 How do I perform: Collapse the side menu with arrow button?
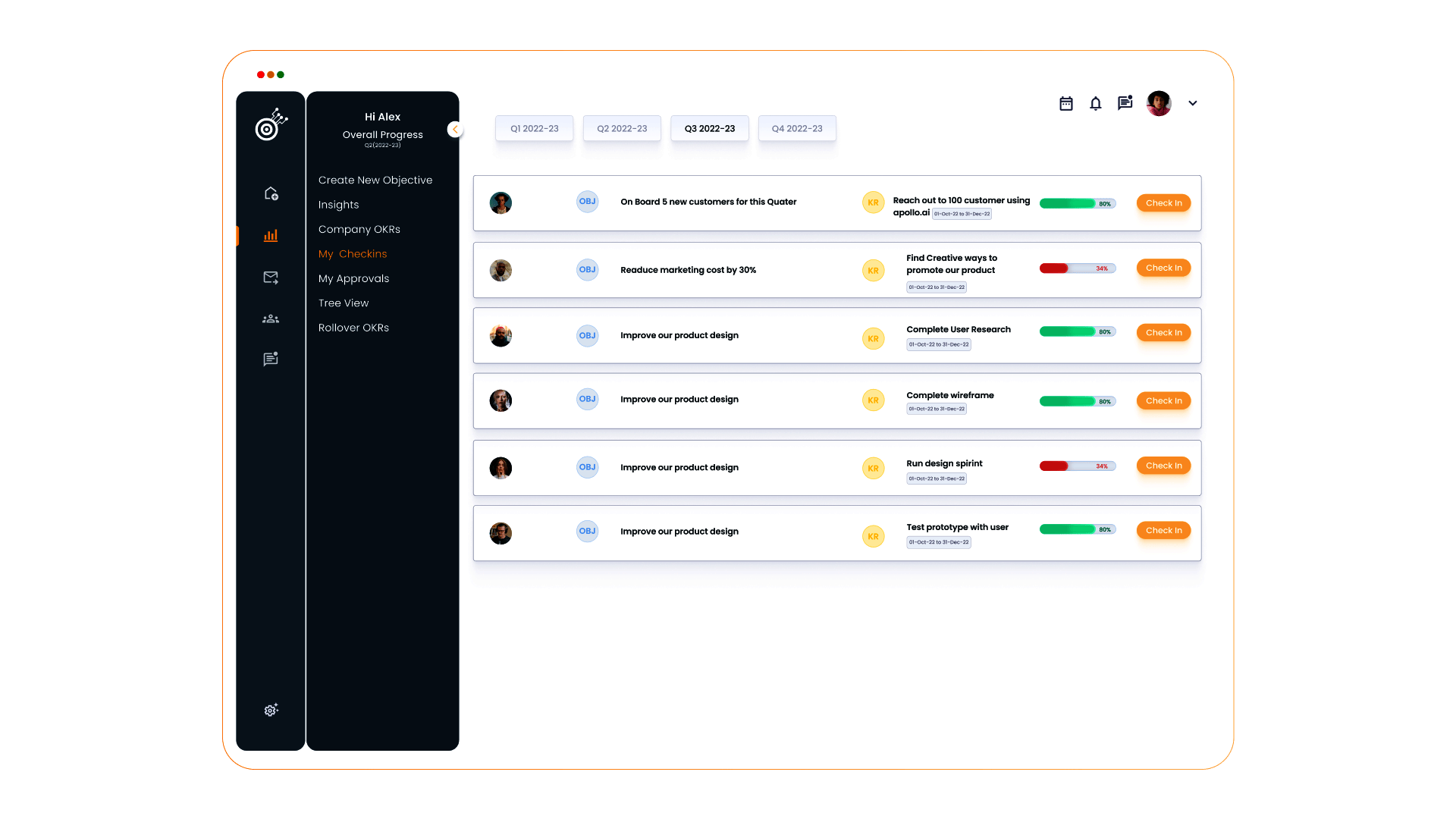pos(455,130)
